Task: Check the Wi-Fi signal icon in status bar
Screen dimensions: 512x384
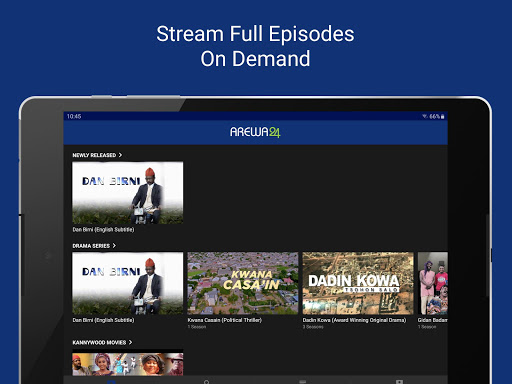Action: point(425,116)
